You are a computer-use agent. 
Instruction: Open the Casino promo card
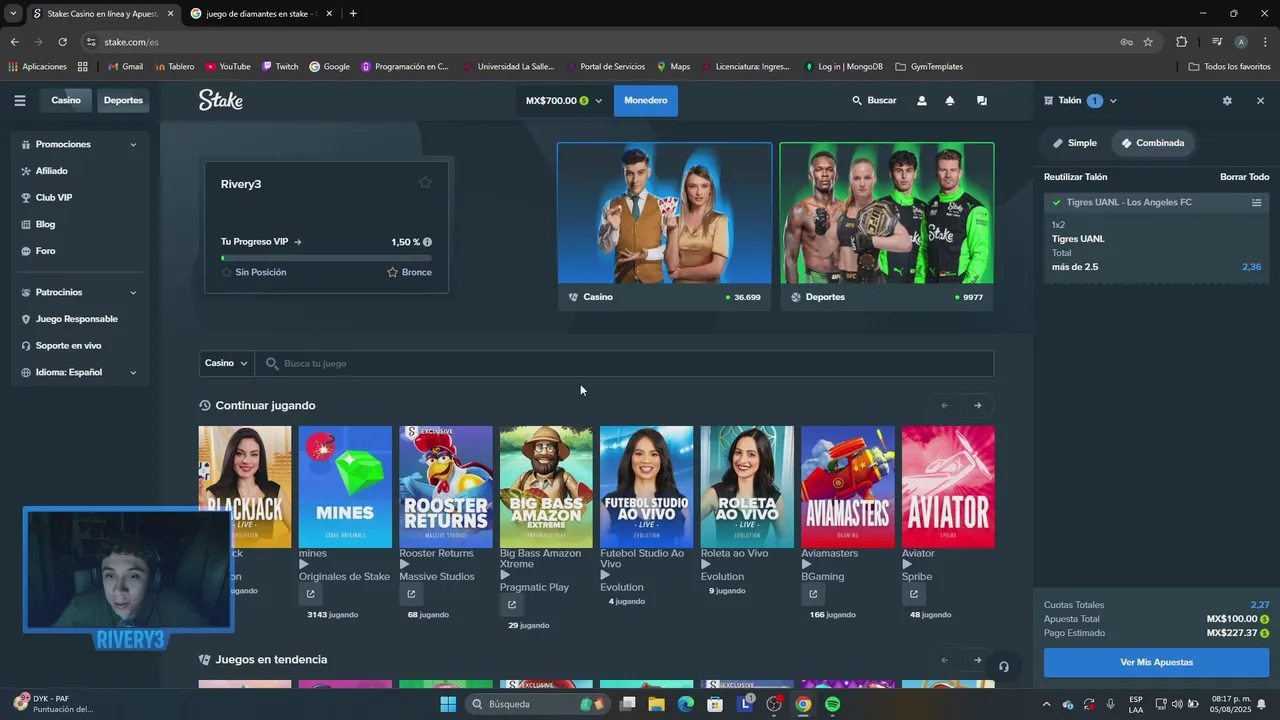click(665, 226)
